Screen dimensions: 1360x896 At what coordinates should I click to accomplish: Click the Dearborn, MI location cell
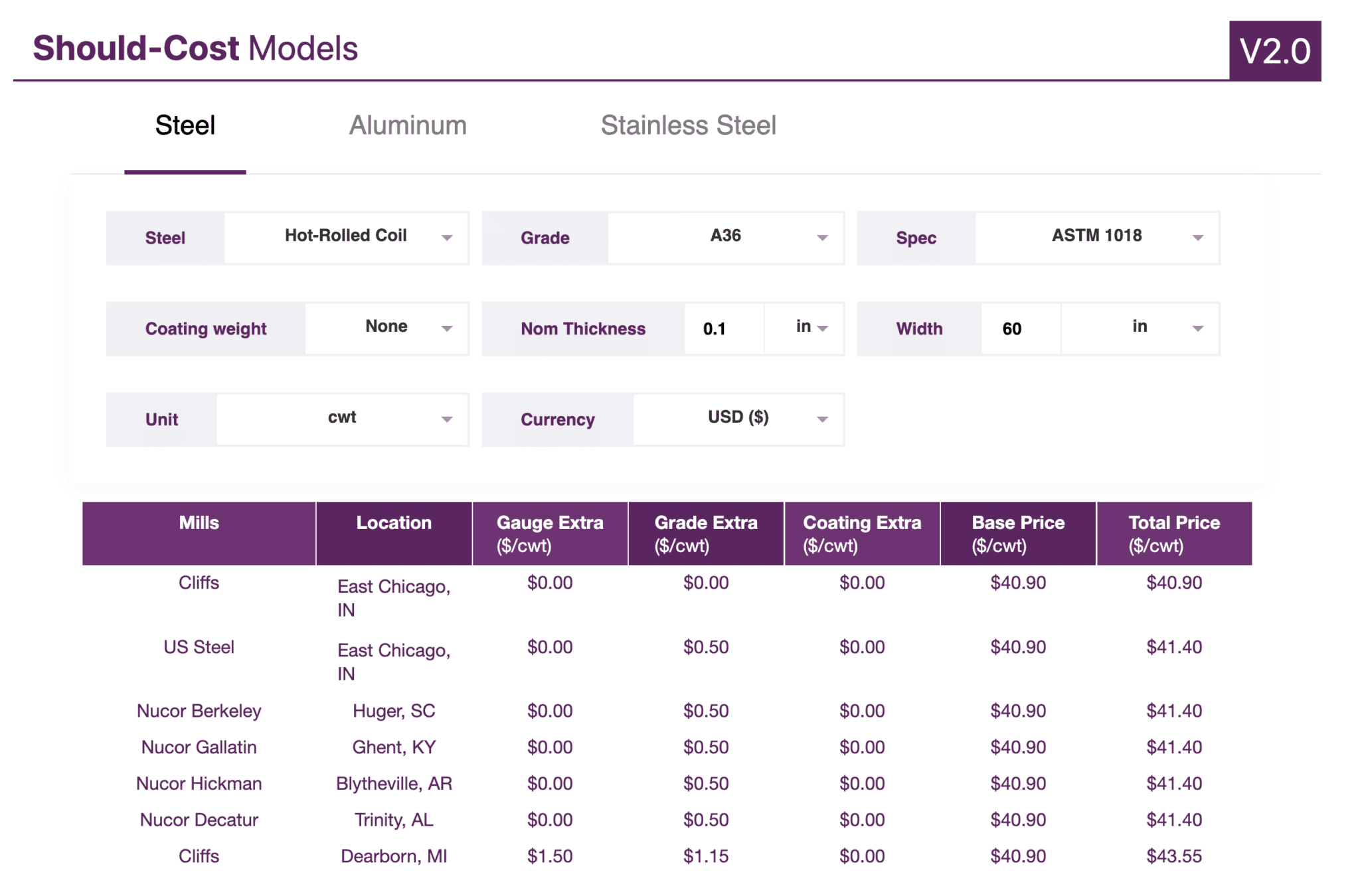pyautogui.click(x=394, y=856)
